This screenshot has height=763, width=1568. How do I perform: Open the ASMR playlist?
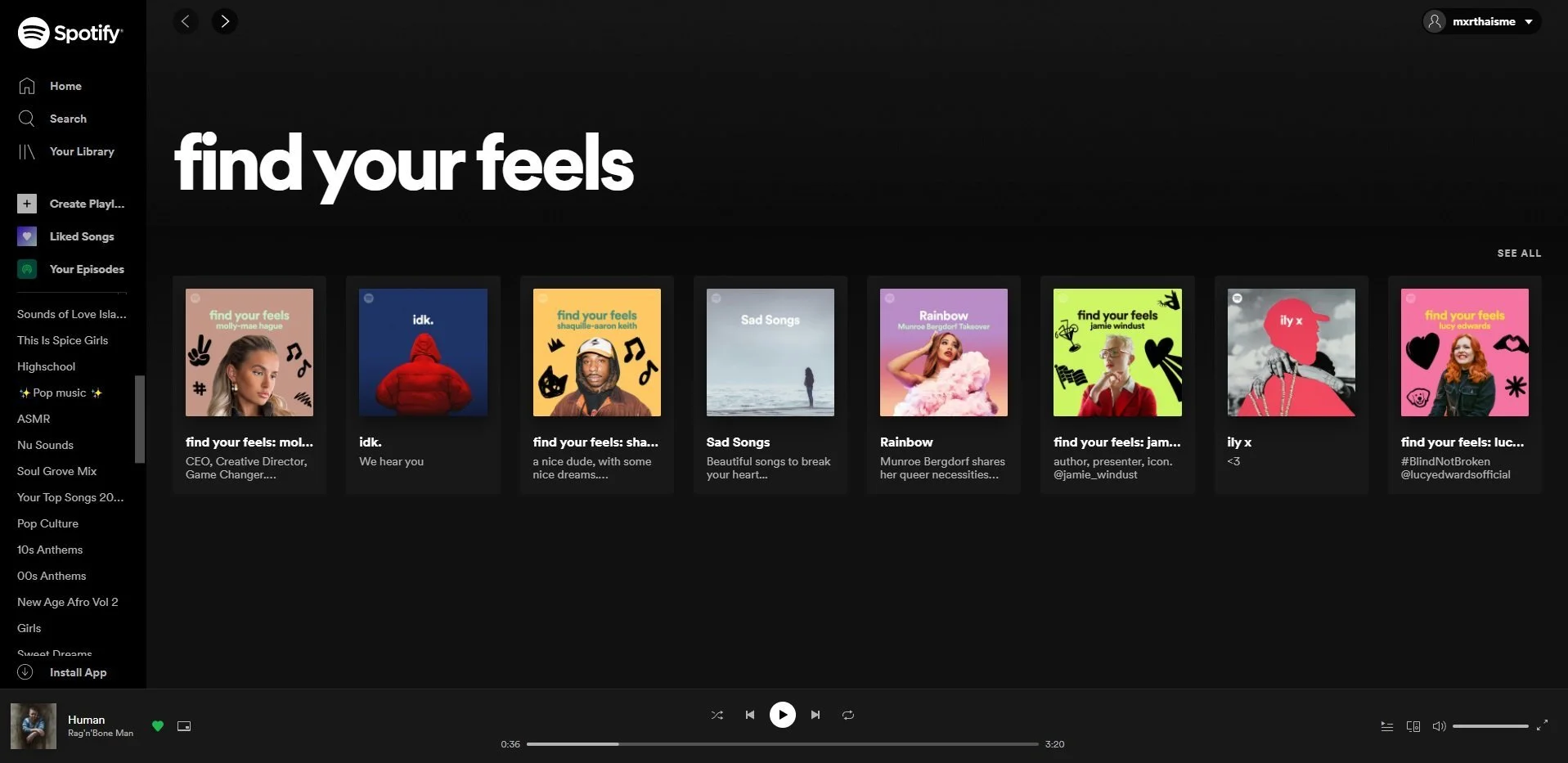tap(34, 419)
